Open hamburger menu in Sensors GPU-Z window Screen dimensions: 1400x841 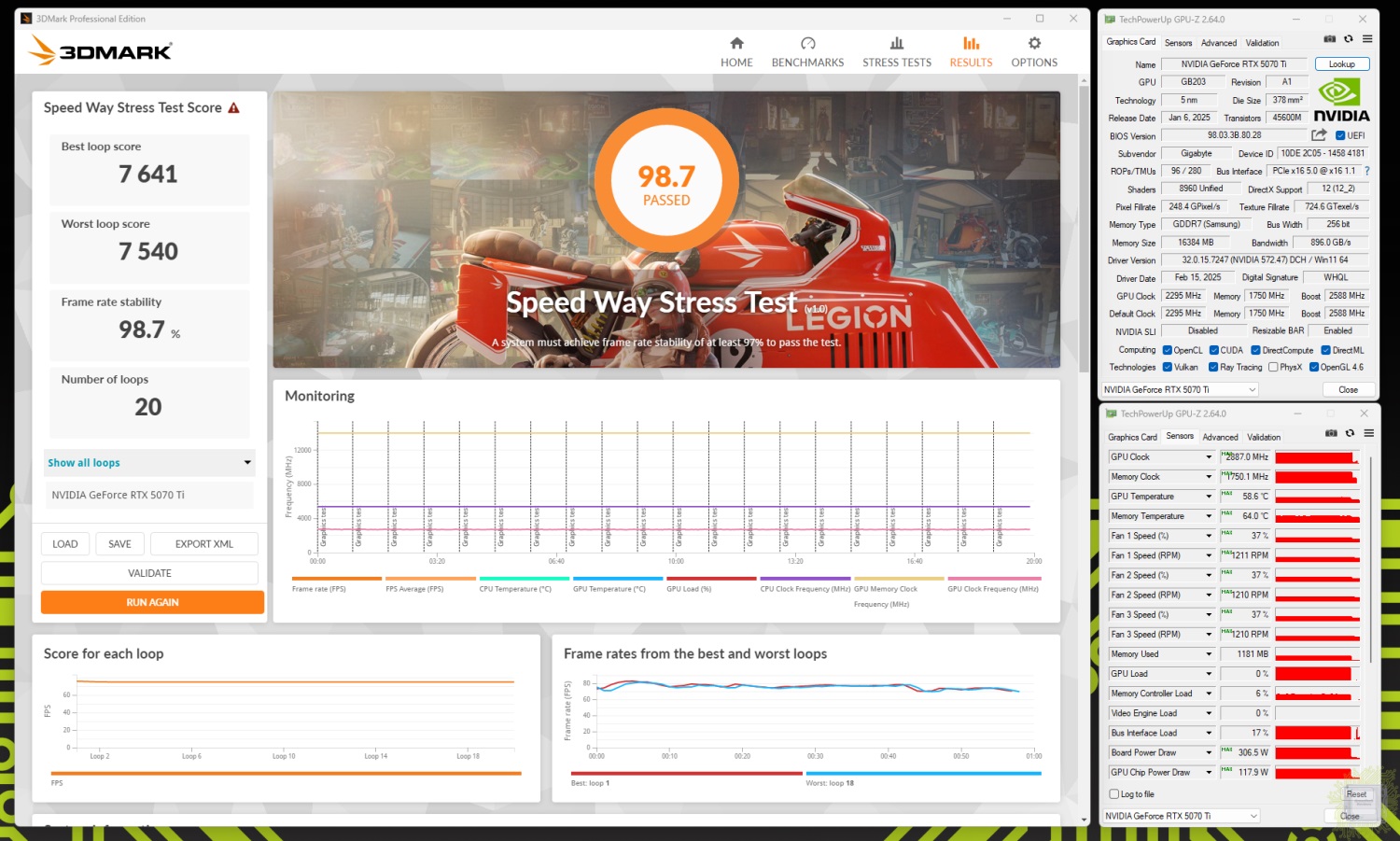[1368, 433]
